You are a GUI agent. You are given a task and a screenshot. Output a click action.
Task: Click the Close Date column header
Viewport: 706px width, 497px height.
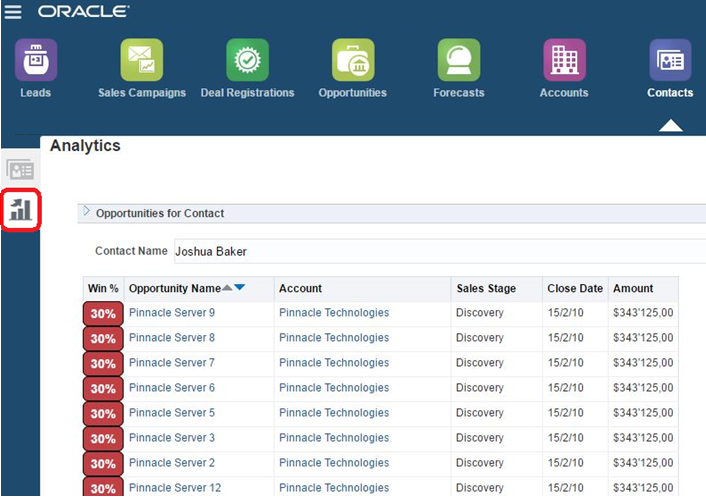575,288
